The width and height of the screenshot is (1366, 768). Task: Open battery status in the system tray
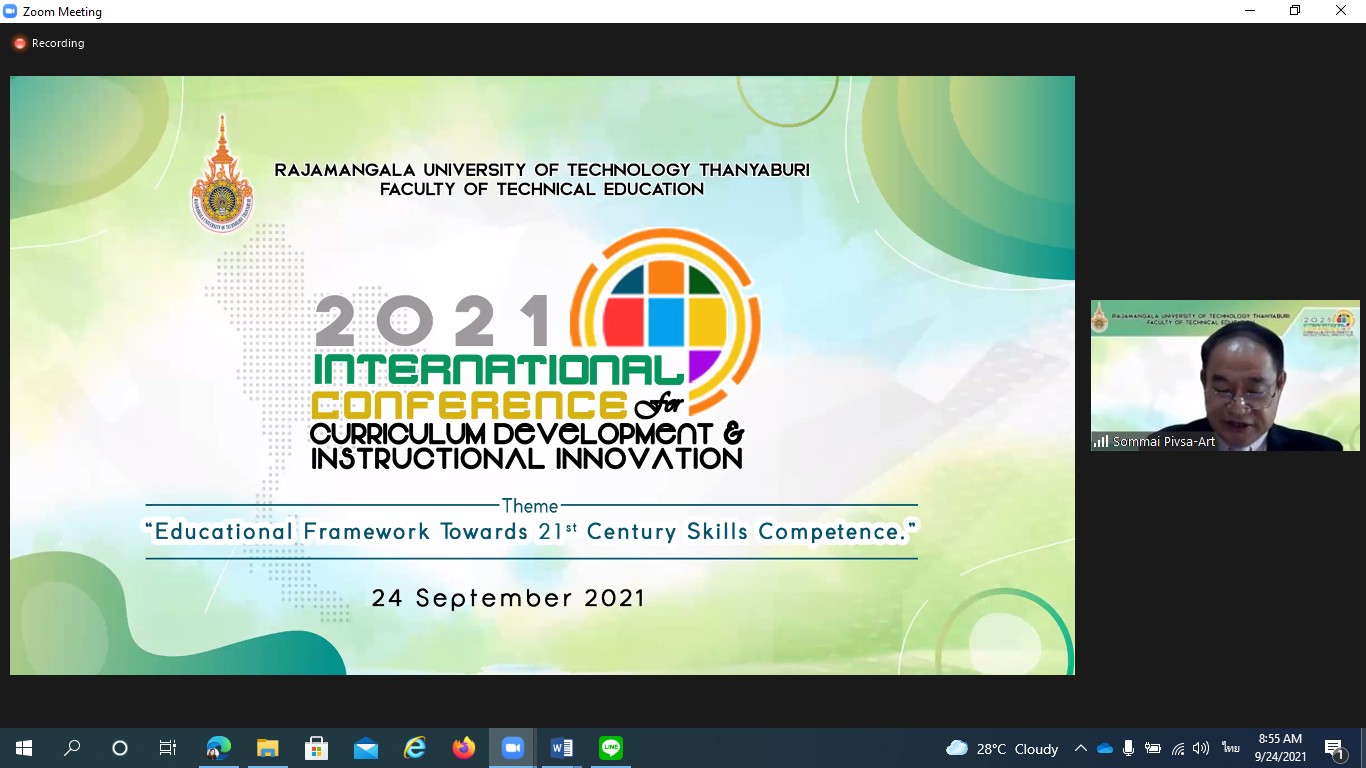tap(1153, 748)
